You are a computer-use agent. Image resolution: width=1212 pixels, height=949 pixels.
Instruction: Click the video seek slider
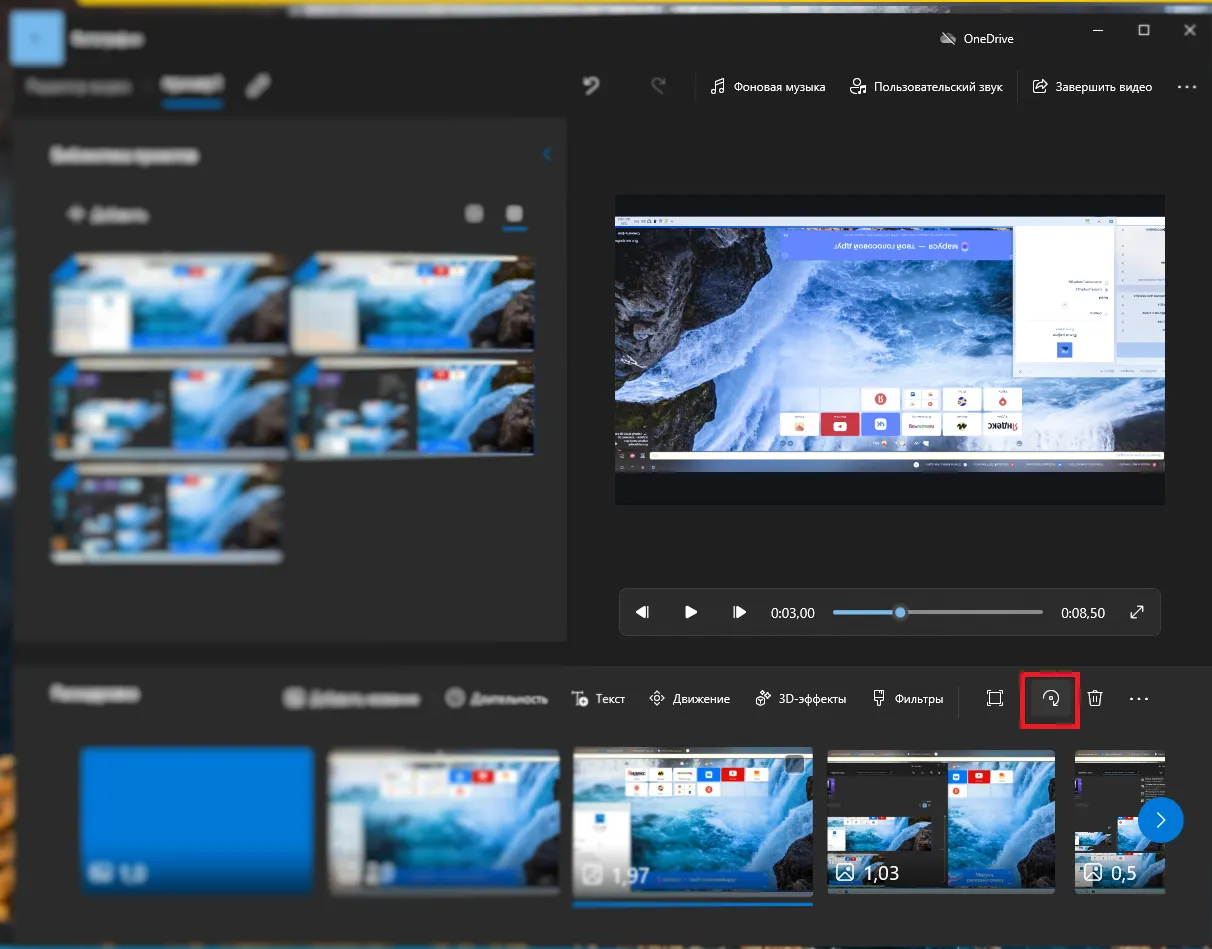(x=937, y=612)
